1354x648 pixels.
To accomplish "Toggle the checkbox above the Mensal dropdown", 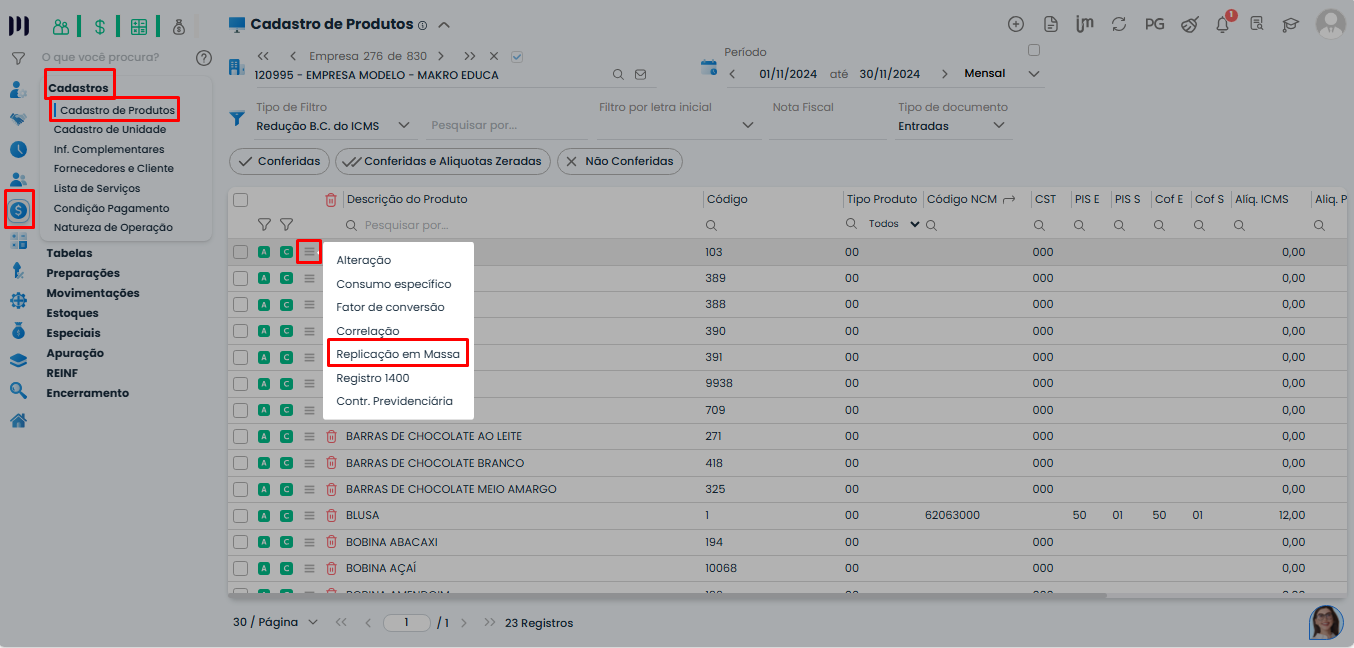I will coord(1034,51).
